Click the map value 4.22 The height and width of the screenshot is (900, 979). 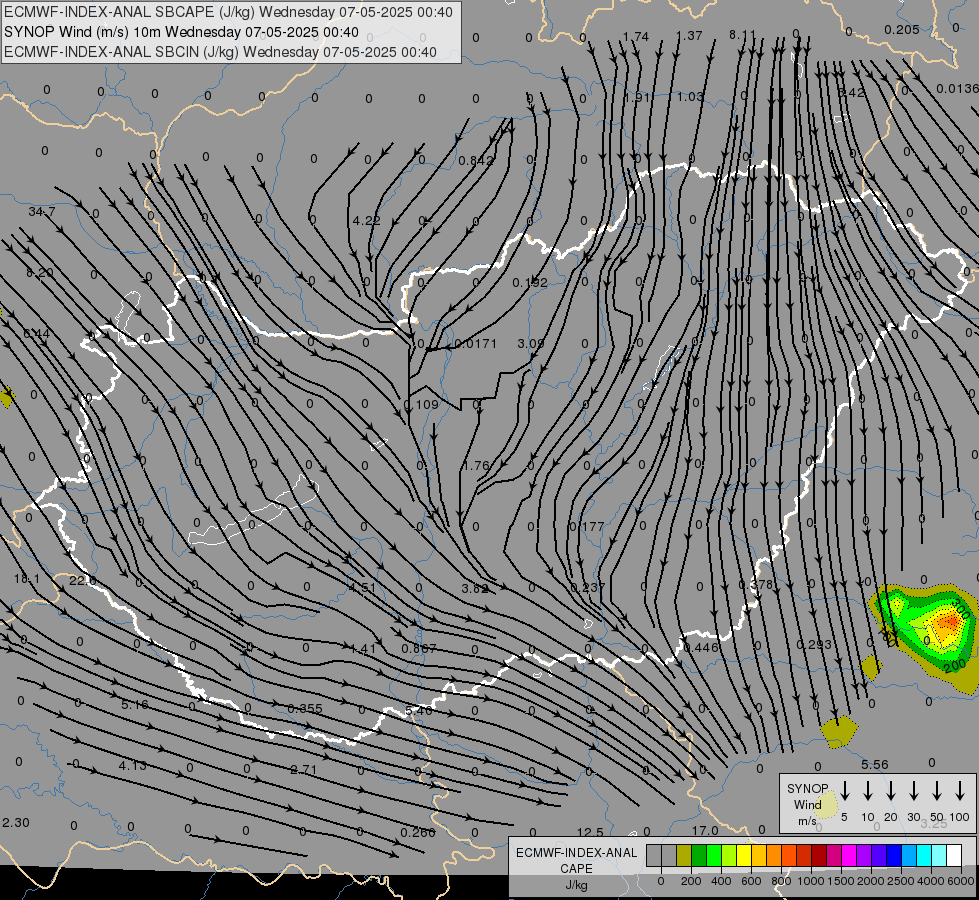367,220
